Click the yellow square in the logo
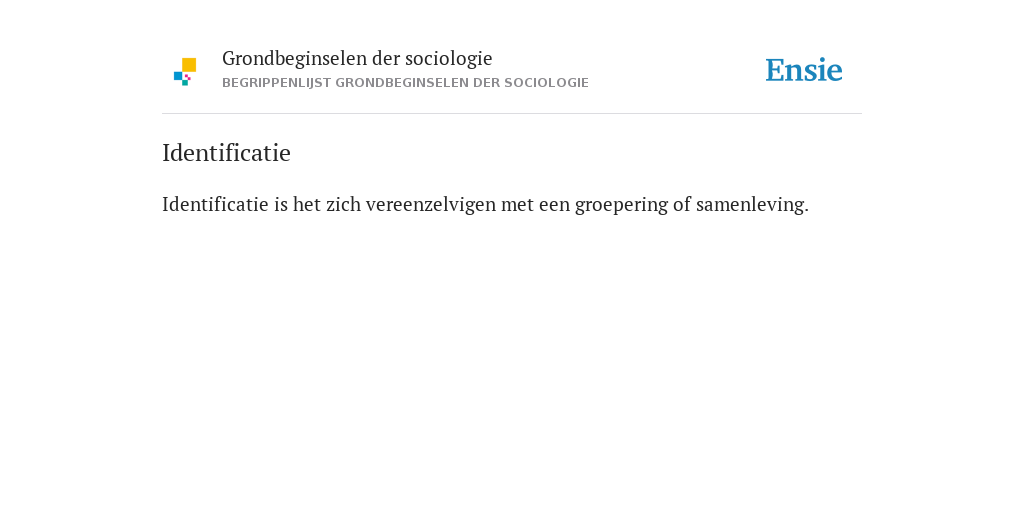 (189, 65)
